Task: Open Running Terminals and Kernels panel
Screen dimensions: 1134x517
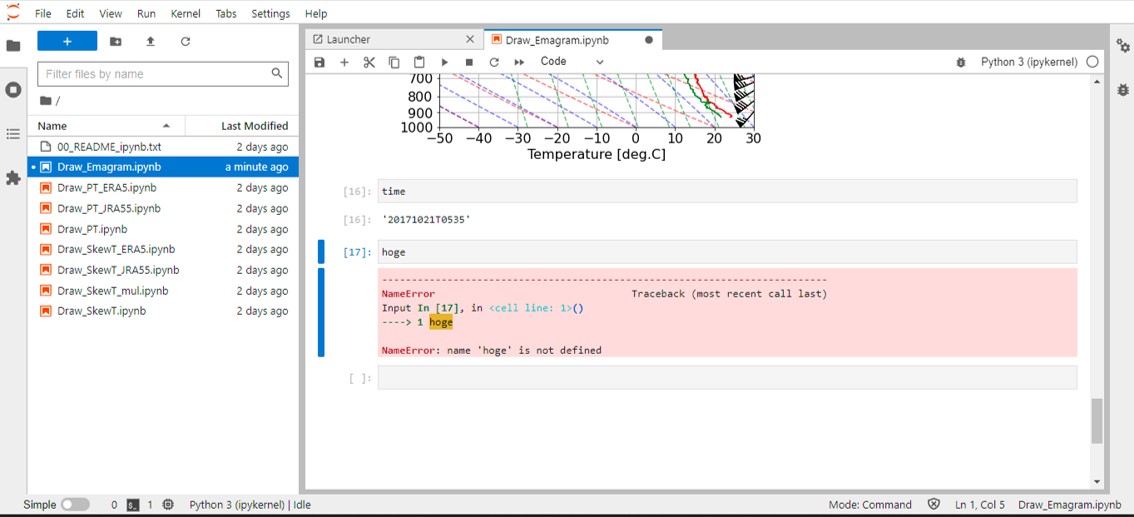Action: click(x=13, y=90)
